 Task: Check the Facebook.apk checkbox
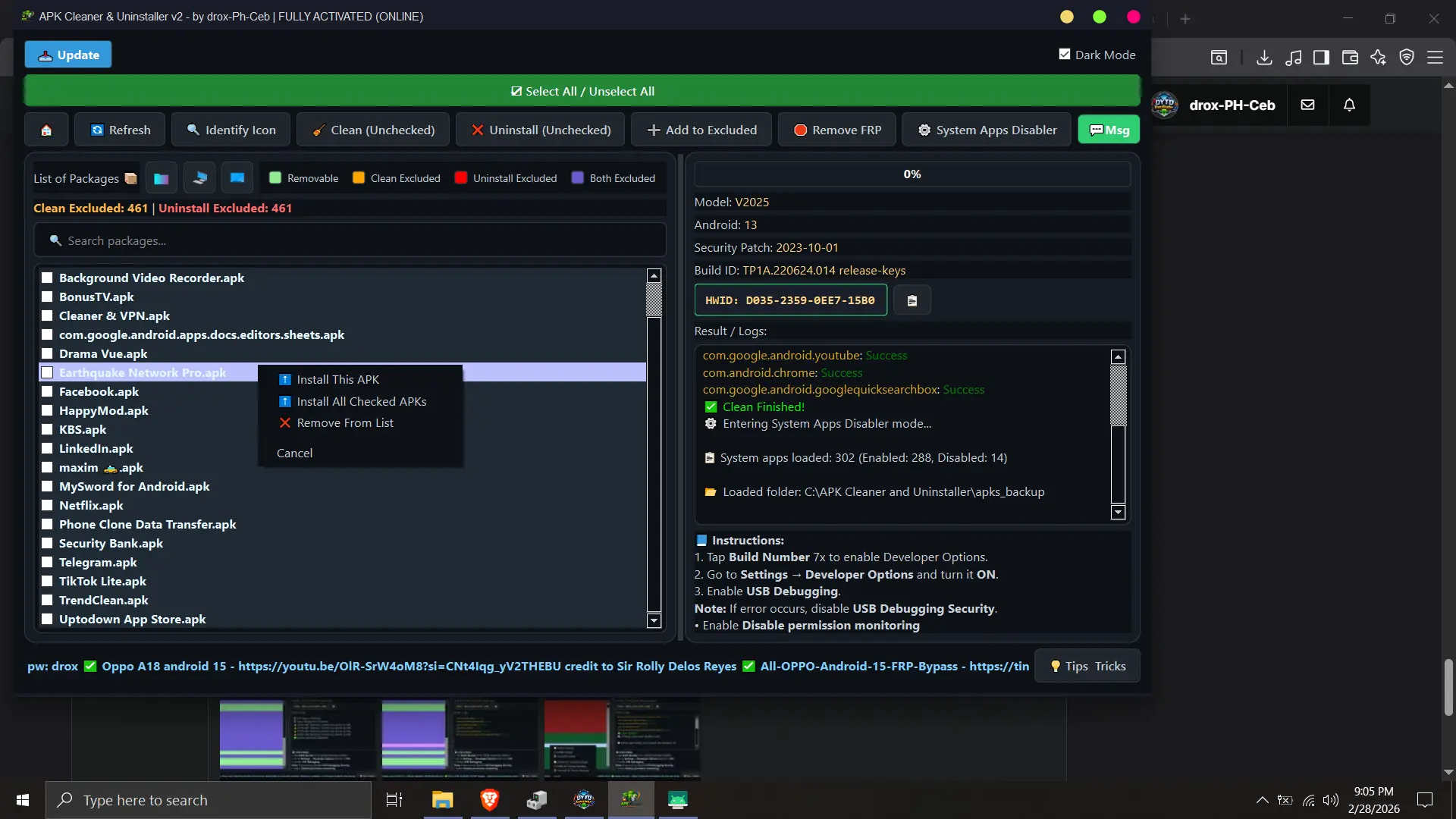[x=47, y=391]
